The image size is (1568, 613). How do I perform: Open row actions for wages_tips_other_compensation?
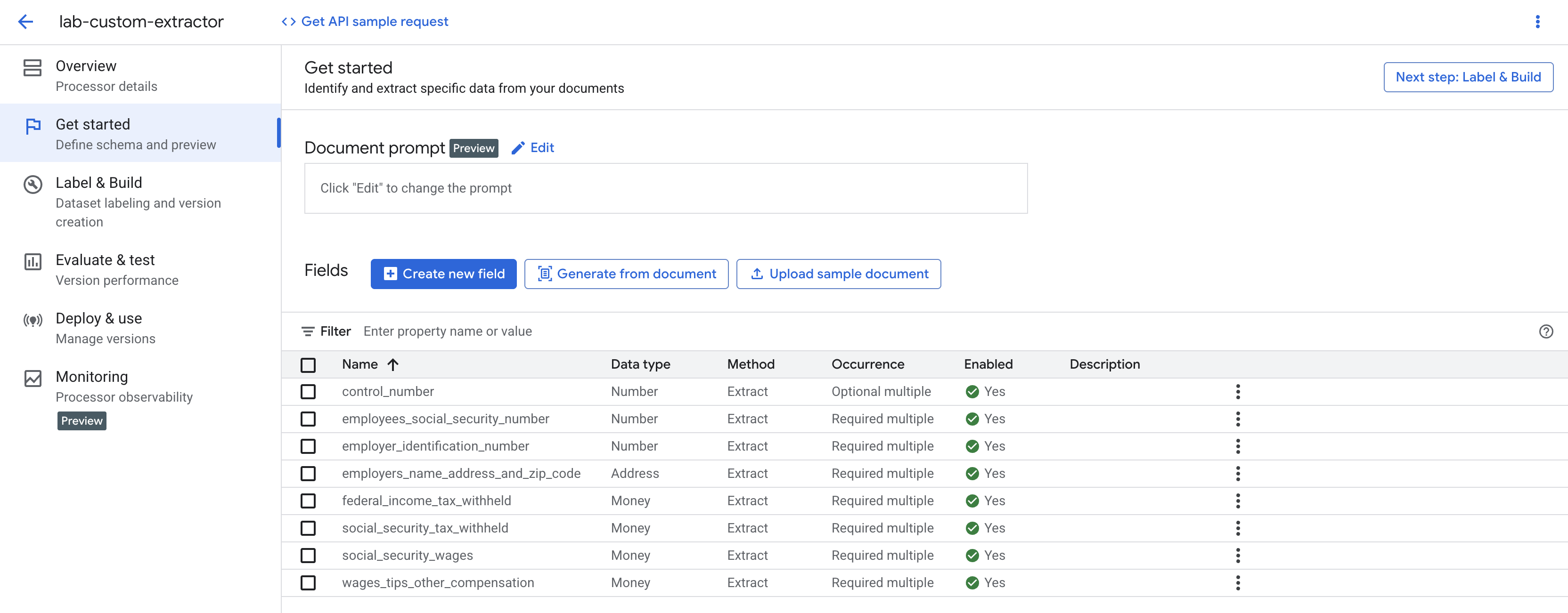pyautogui.click(x=1237, y=582)
